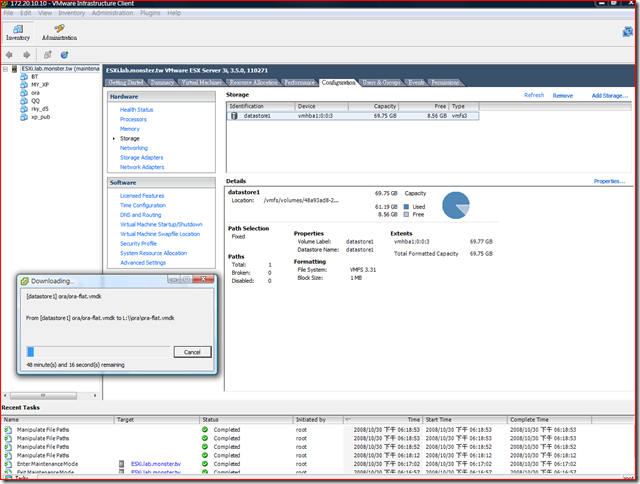Select the xp_pub virtual machine
The width and height of the screenshot is (640, 484).
click(40, 117)
